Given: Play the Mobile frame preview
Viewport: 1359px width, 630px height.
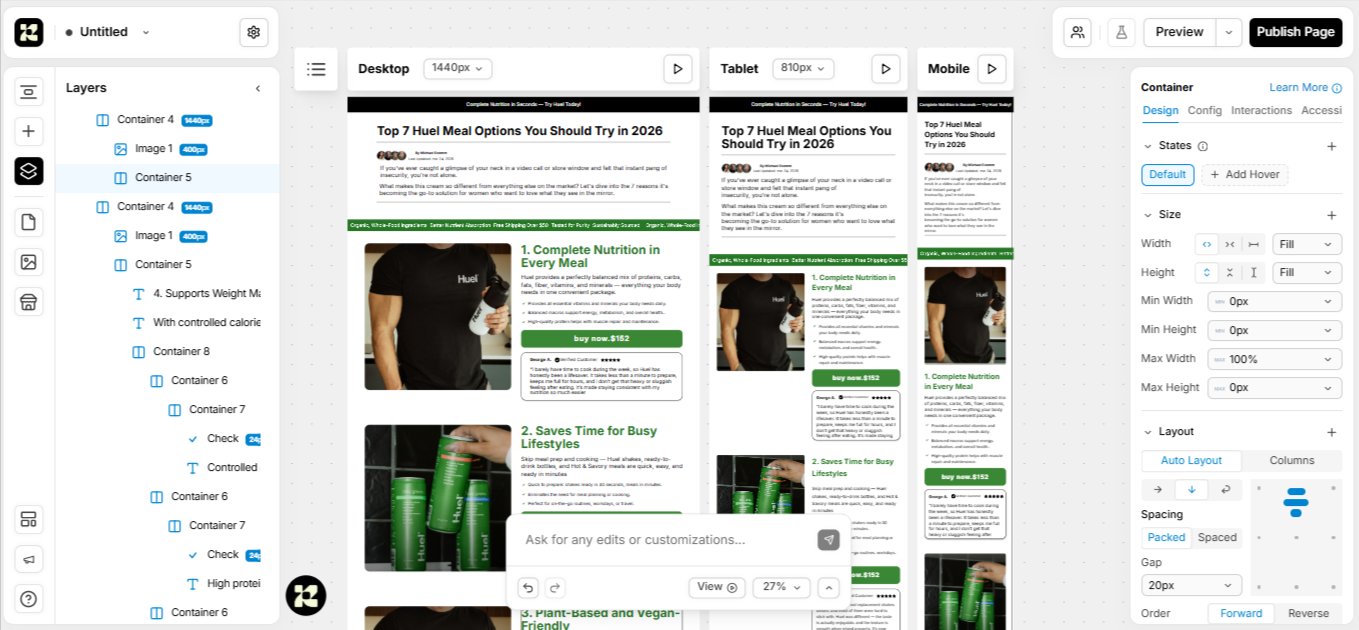Looking at the screenshot, I should point(992,69).
